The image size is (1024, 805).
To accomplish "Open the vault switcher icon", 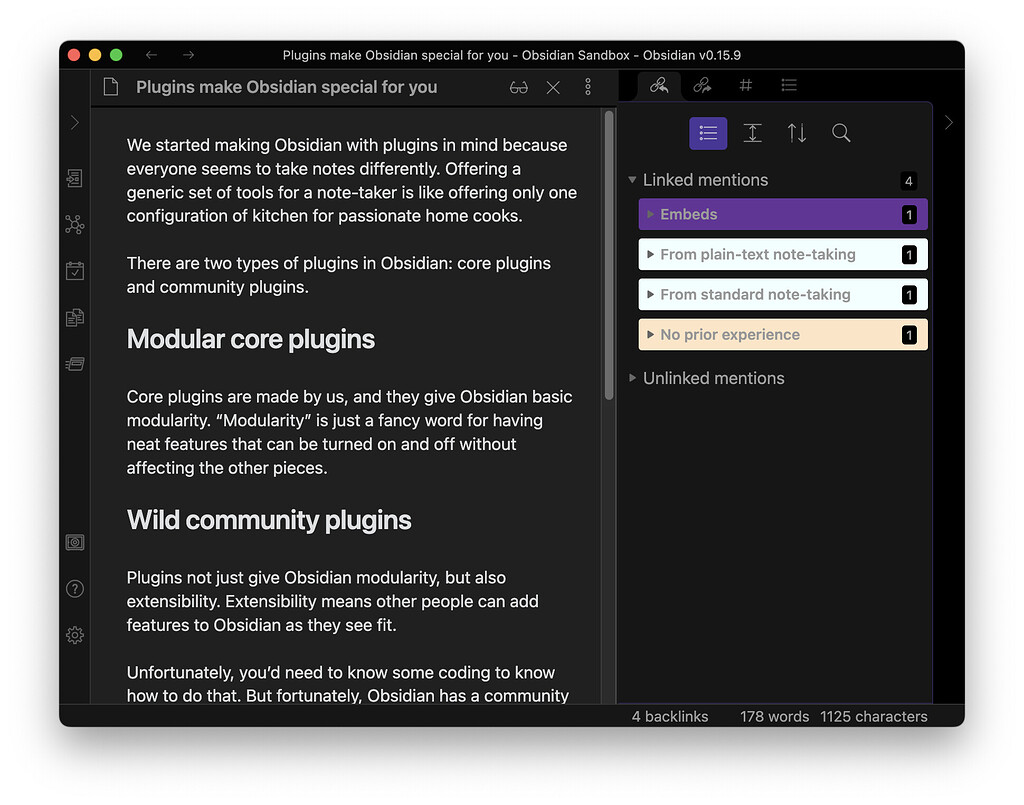I will point(75,543).
